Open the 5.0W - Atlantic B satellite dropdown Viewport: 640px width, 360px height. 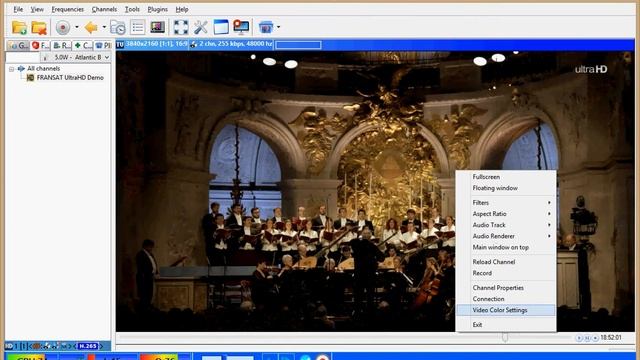[76, 58]
